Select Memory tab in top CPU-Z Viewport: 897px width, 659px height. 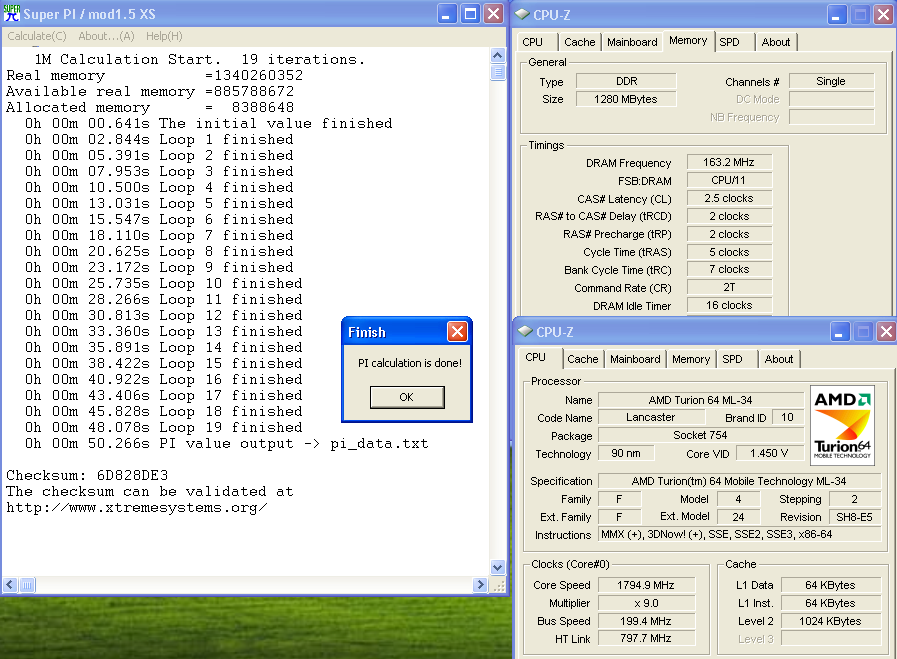click(688, 41)
